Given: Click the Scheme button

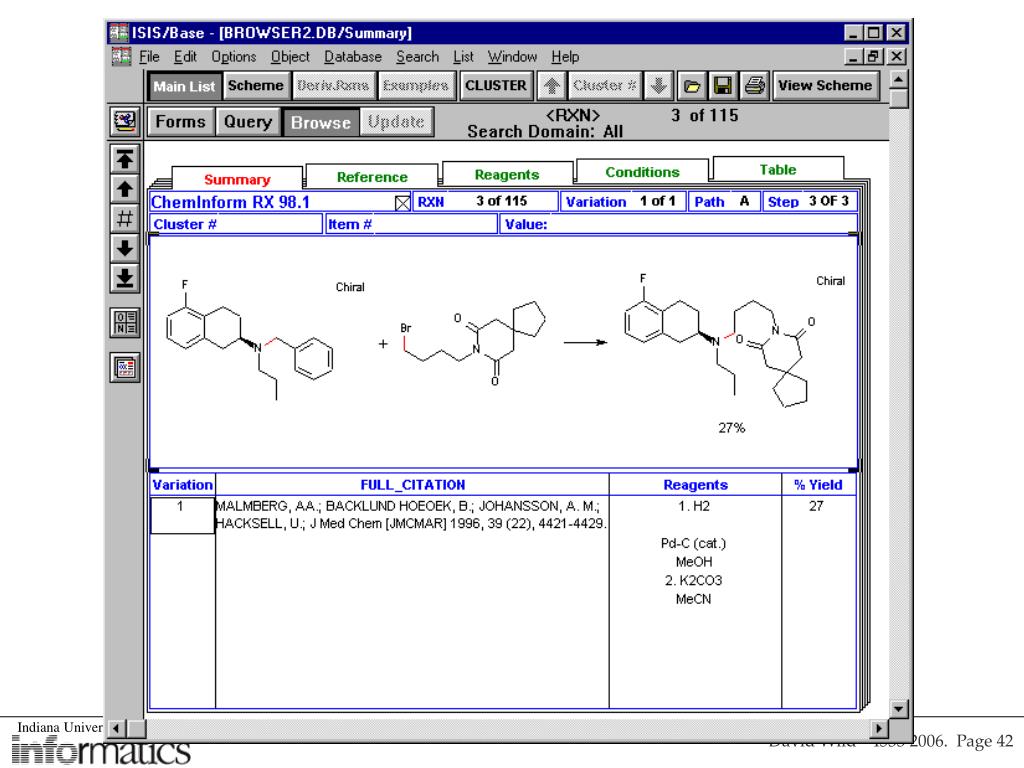Looking at the screenshot, I should tap(255, 86).
